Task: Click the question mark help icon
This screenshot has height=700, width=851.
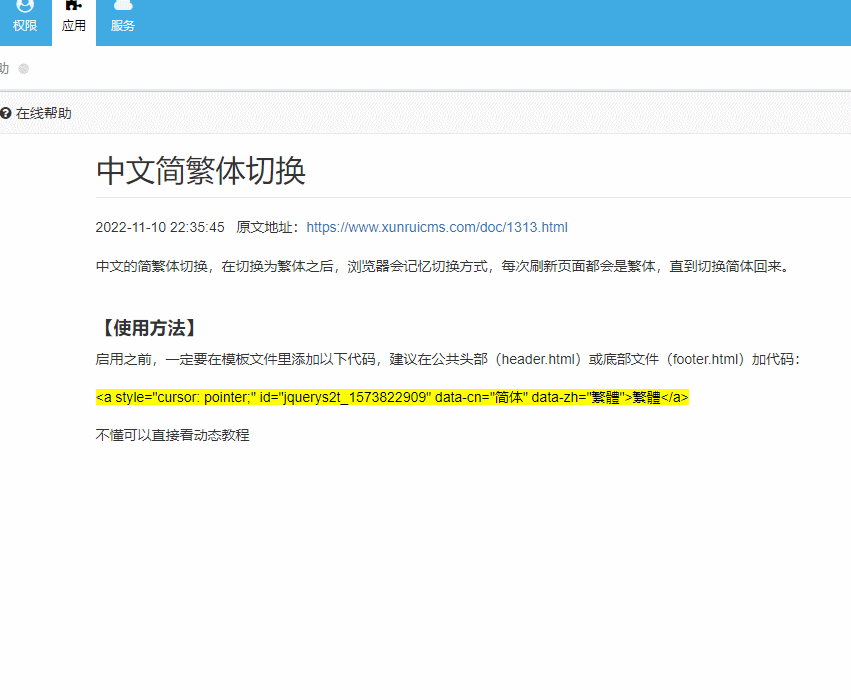Action: (x=6, y=113)
